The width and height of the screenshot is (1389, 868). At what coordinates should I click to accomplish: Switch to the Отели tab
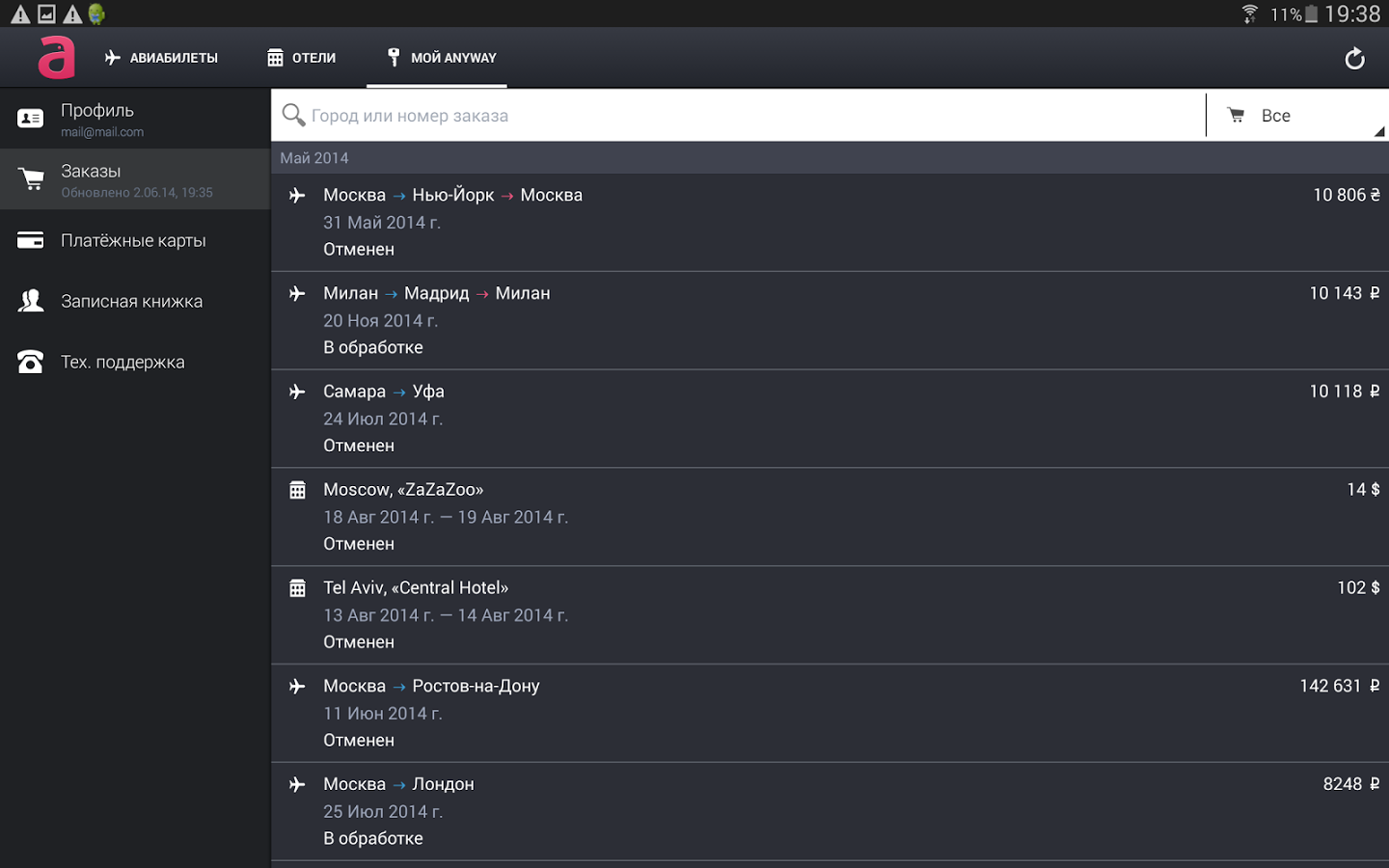click(302, 58)
